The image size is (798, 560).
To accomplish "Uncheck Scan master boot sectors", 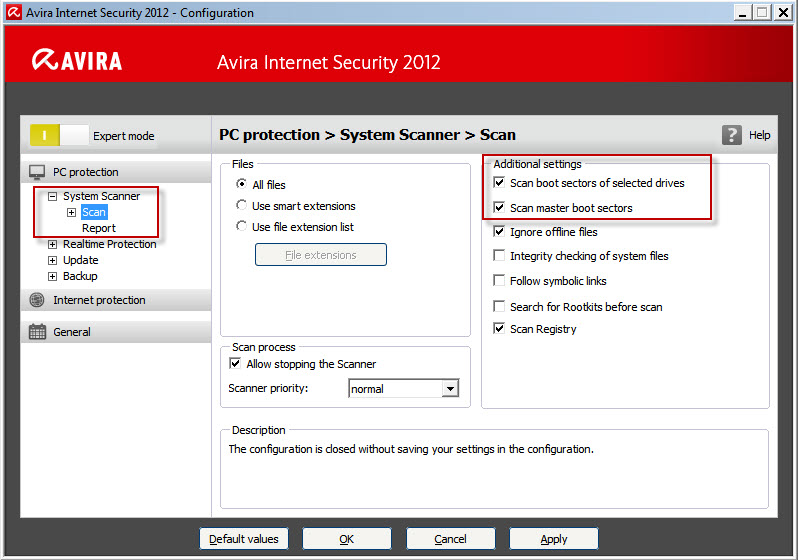I will click(499, 207).
